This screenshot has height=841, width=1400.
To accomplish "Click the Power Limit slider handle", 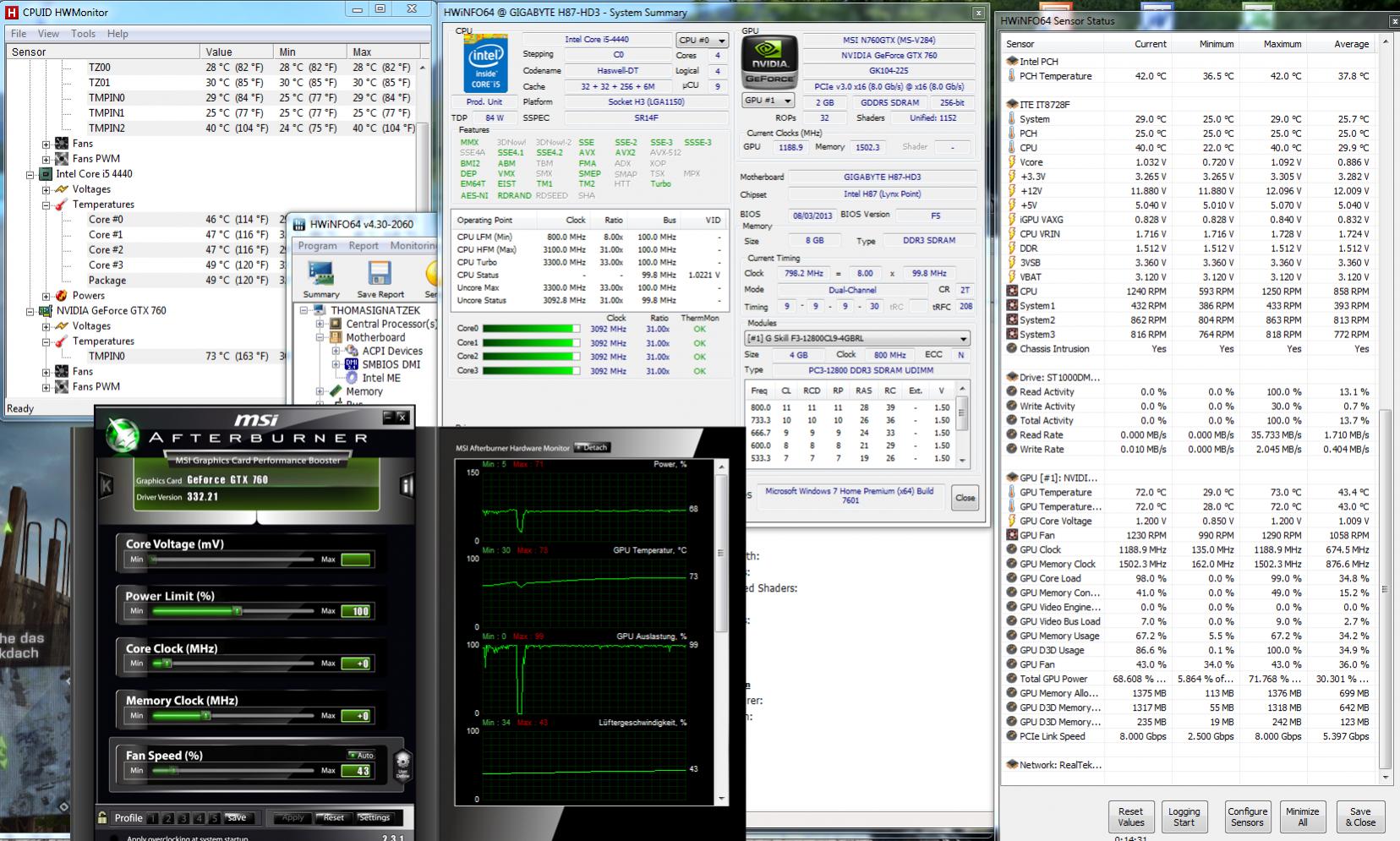I will pos(238,611).
